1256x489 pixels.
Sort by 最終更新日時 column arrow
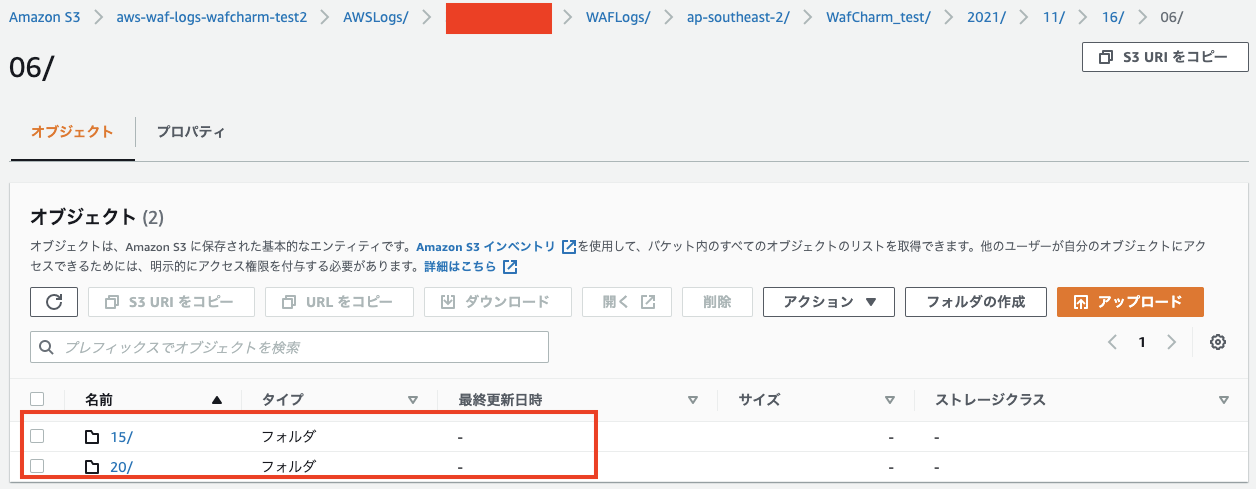692,400
